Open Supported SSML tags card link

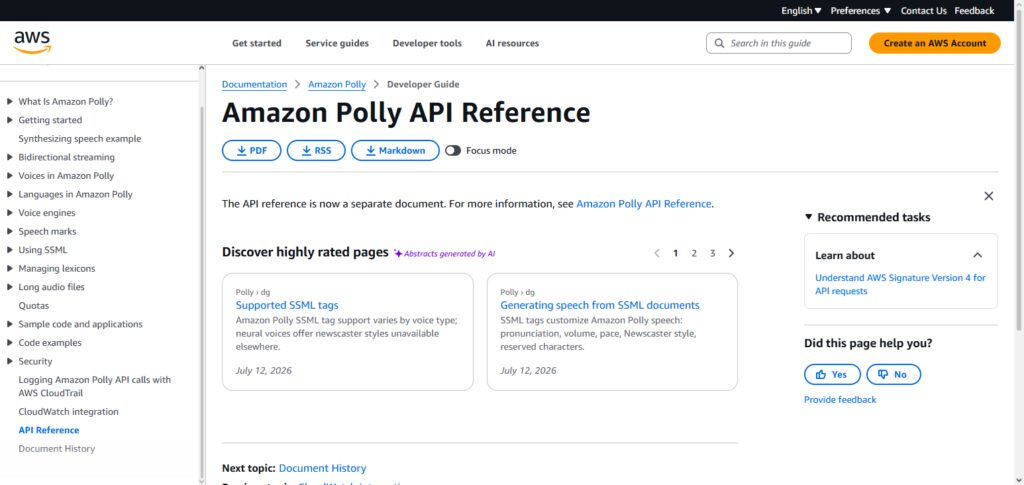[287, 305]
